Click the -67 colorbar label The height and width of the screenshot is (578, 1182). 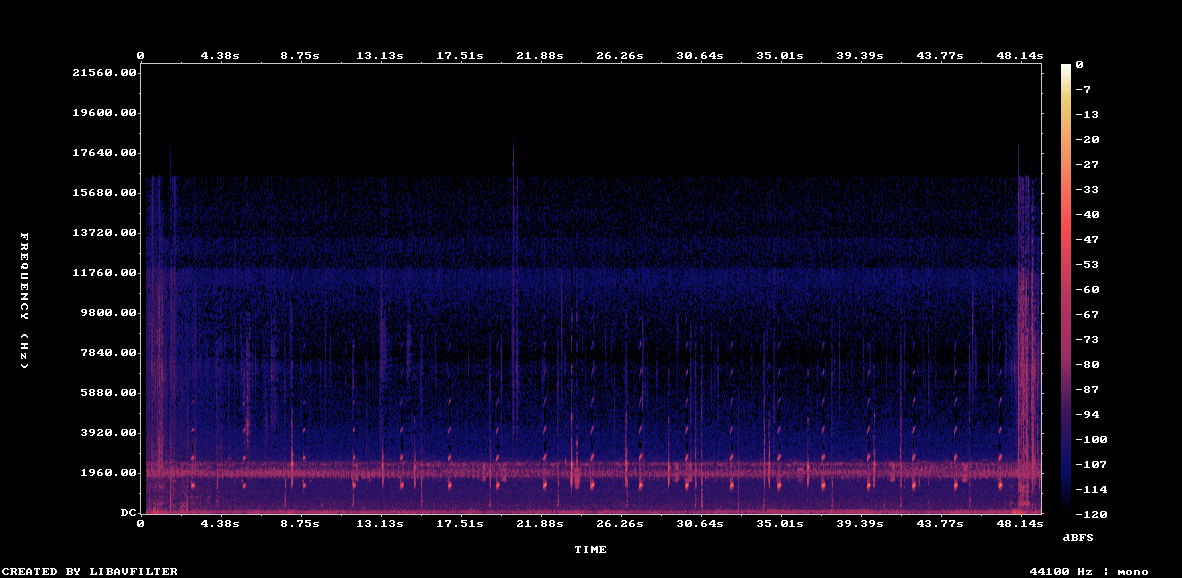pyautogui.click(x=1086, y=314)
